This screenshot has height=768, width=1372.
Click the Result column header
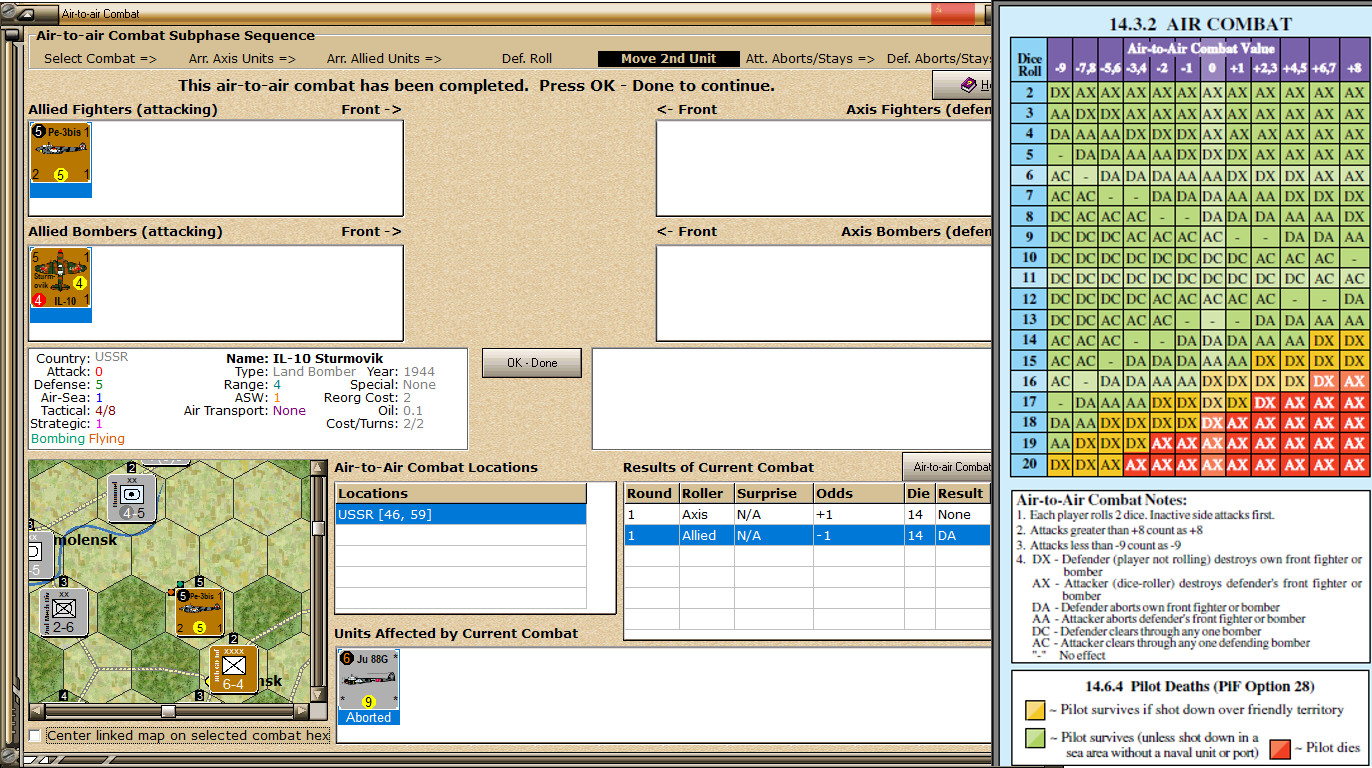962,493
